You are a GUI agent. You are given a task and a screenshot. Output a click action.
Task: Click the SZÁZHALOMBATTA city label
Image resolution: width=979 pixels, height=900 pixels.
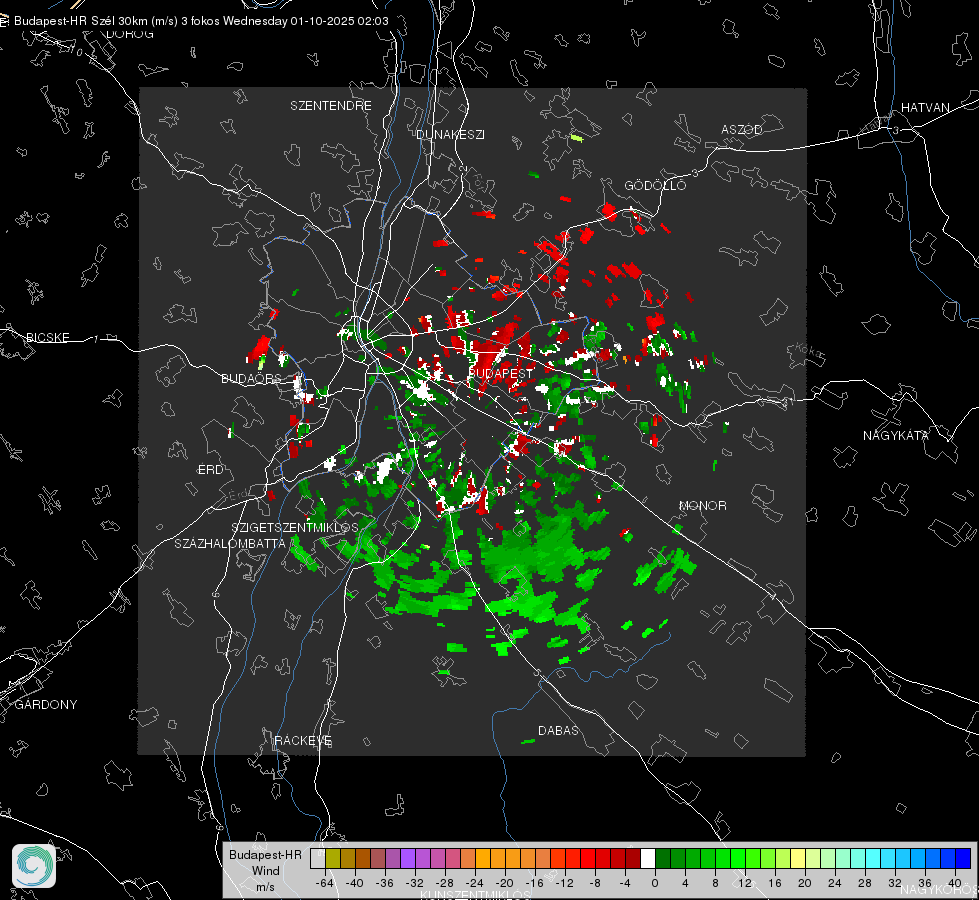230,543
